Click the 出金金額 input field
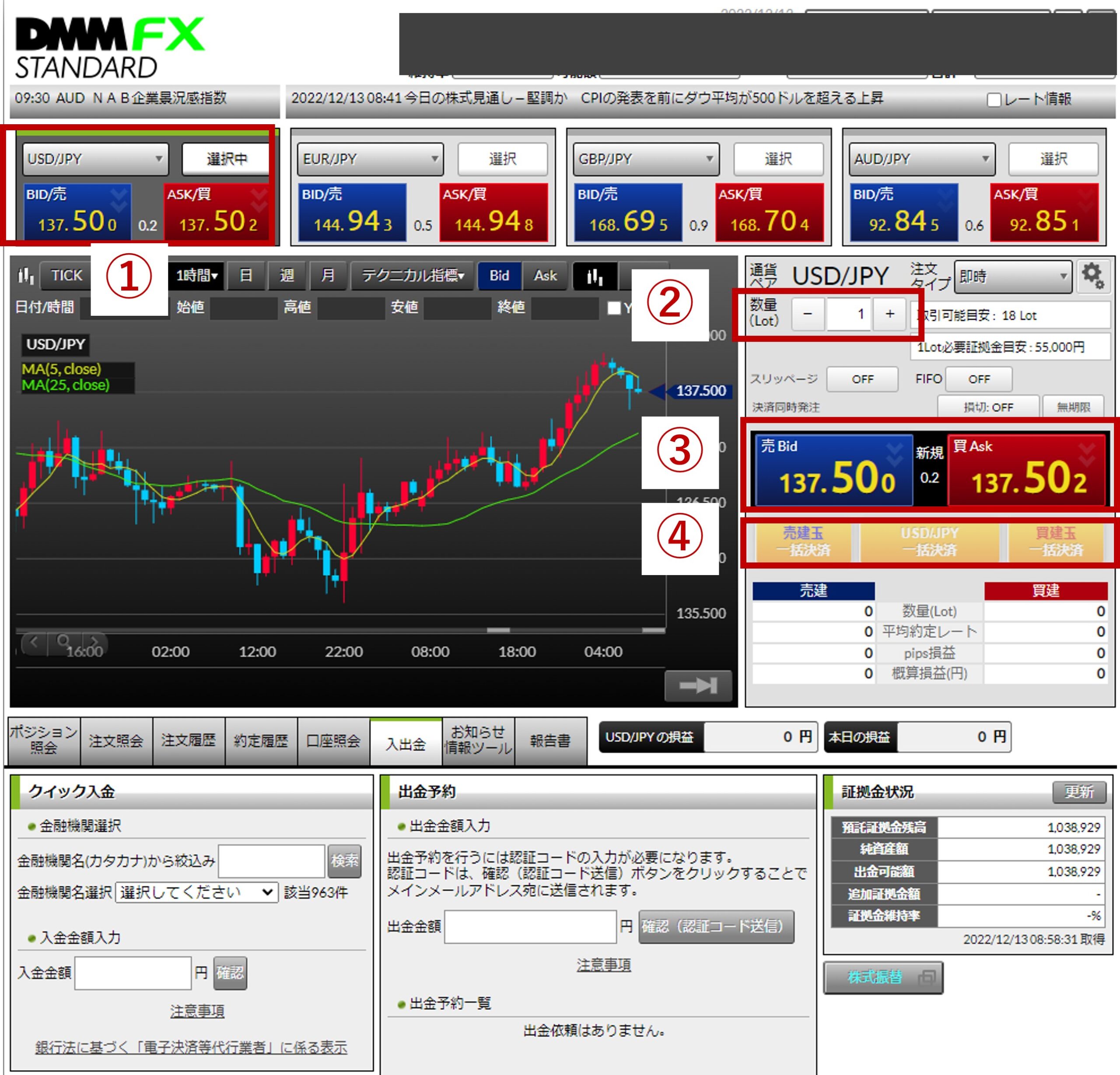1120x1075 pixels. [x=530, y=926]
